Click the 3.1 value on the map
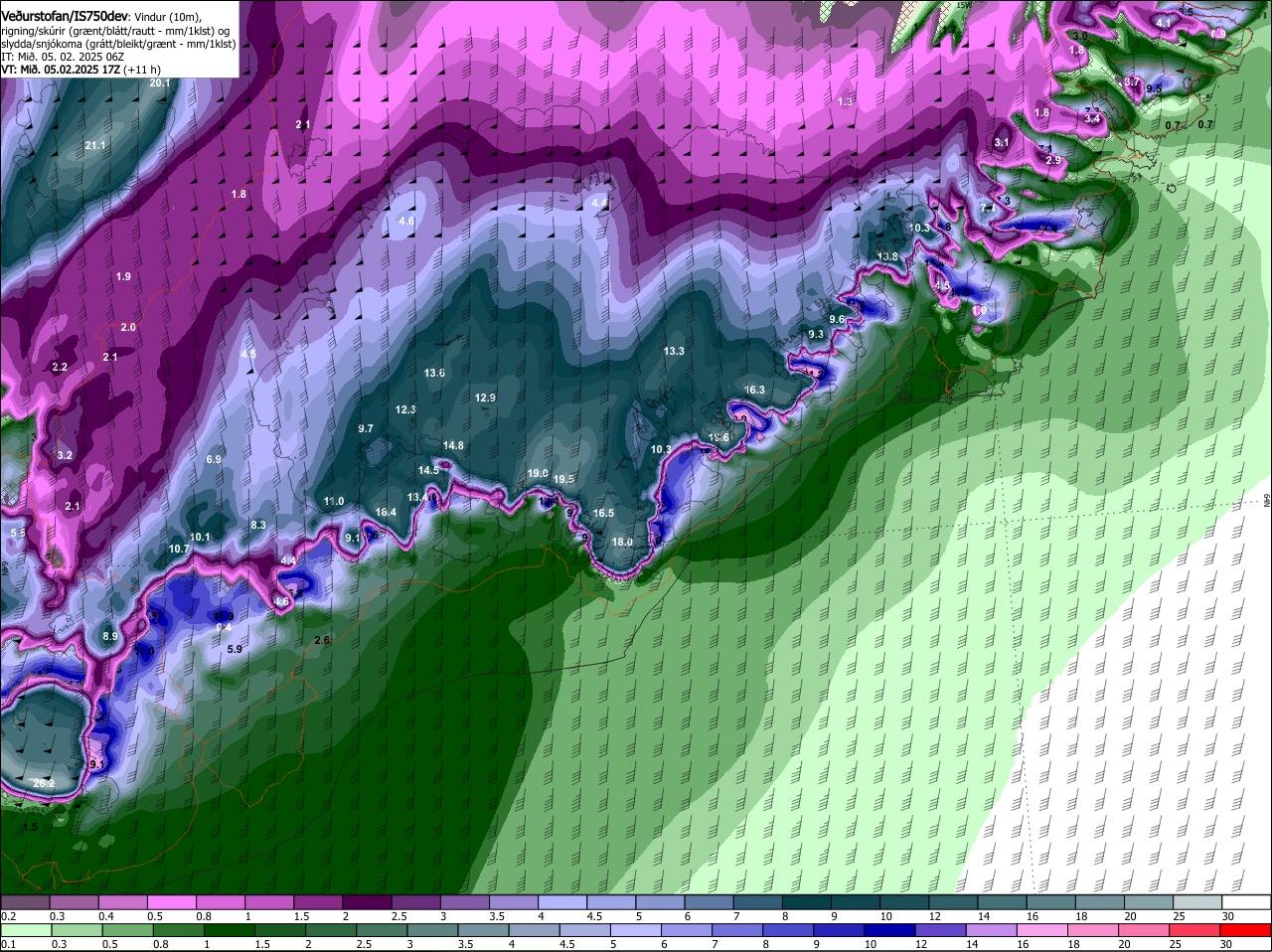The width and height of the screenshot is (1272, 952). (1002, 142)
